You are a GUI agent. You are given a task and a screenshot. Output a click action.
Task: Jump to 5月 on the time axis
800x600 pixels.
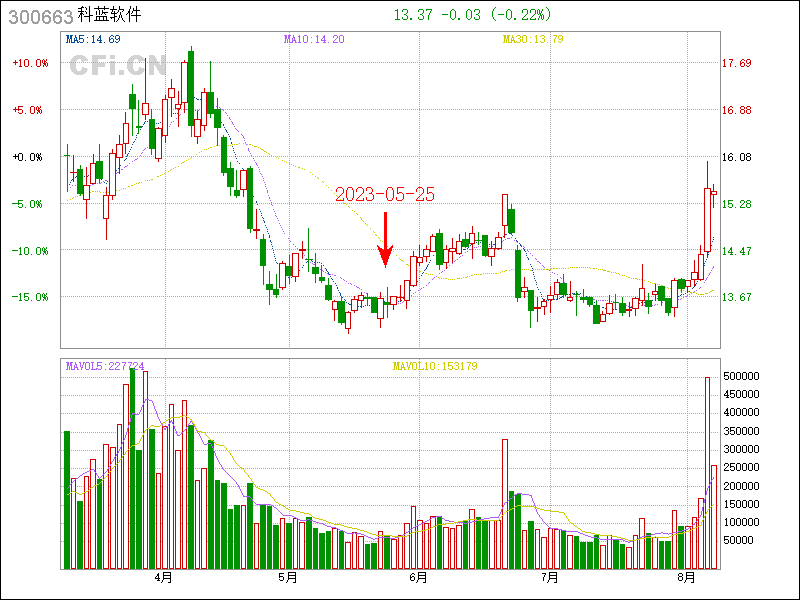click(x=288, y=577)
